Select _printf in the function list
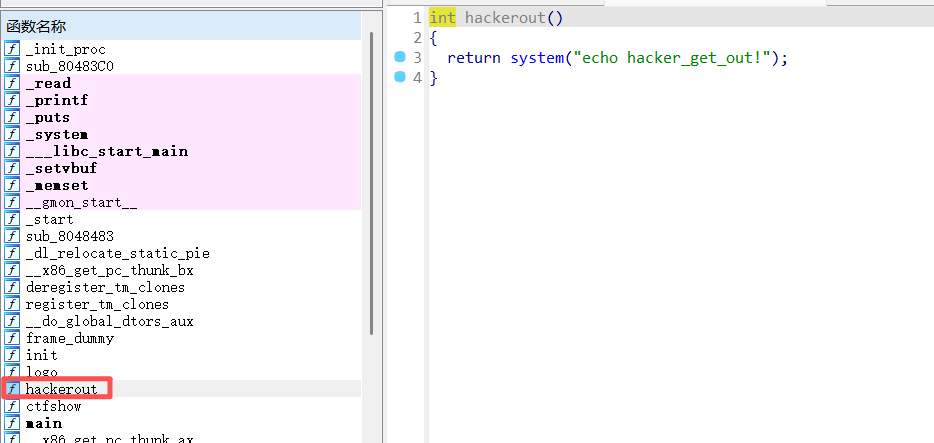Screen dimensions: 934x443 click(x=57, y=100)
